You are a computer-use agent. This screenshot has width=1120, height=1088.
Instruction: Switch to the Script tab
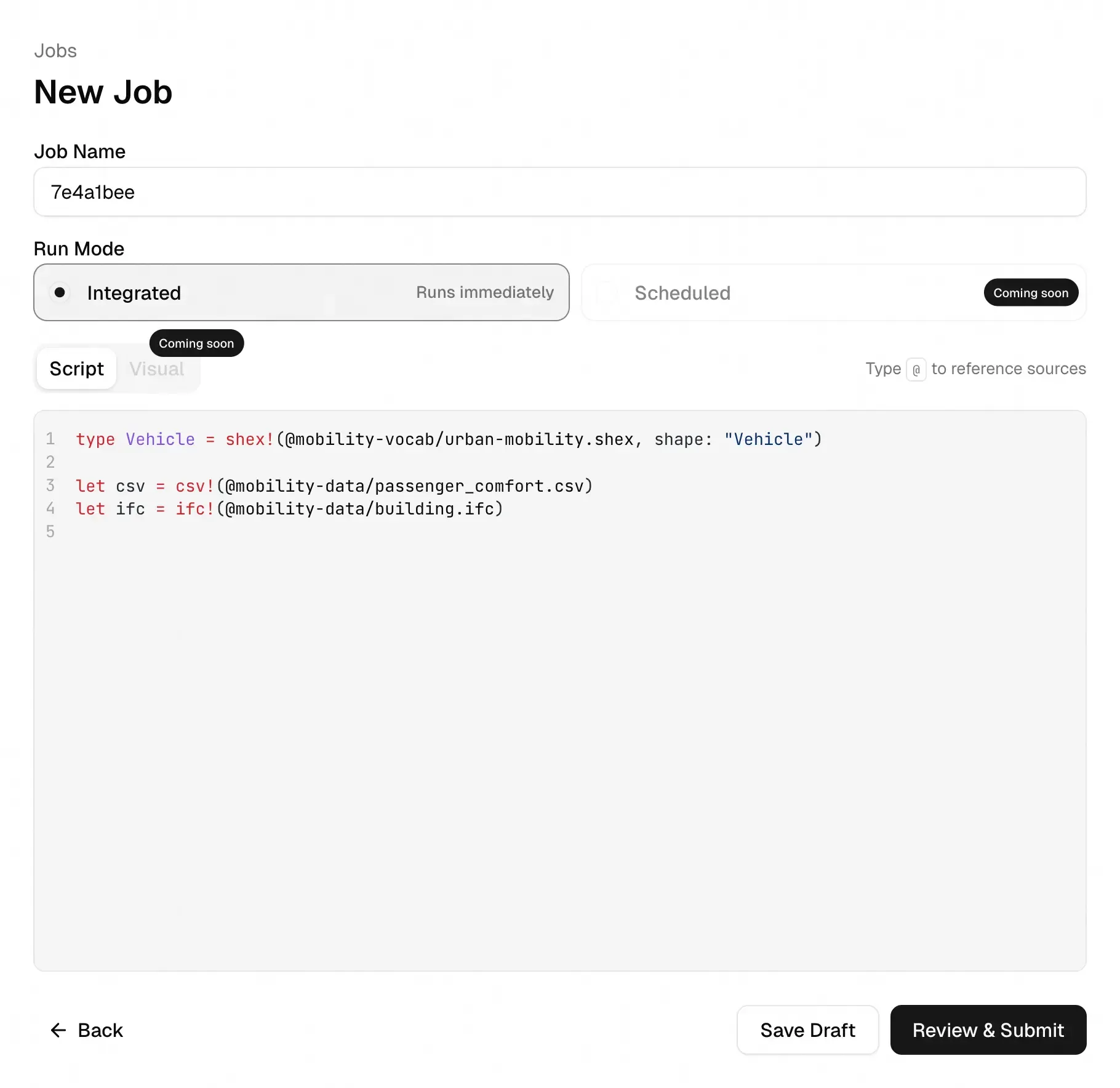[77, 369]
